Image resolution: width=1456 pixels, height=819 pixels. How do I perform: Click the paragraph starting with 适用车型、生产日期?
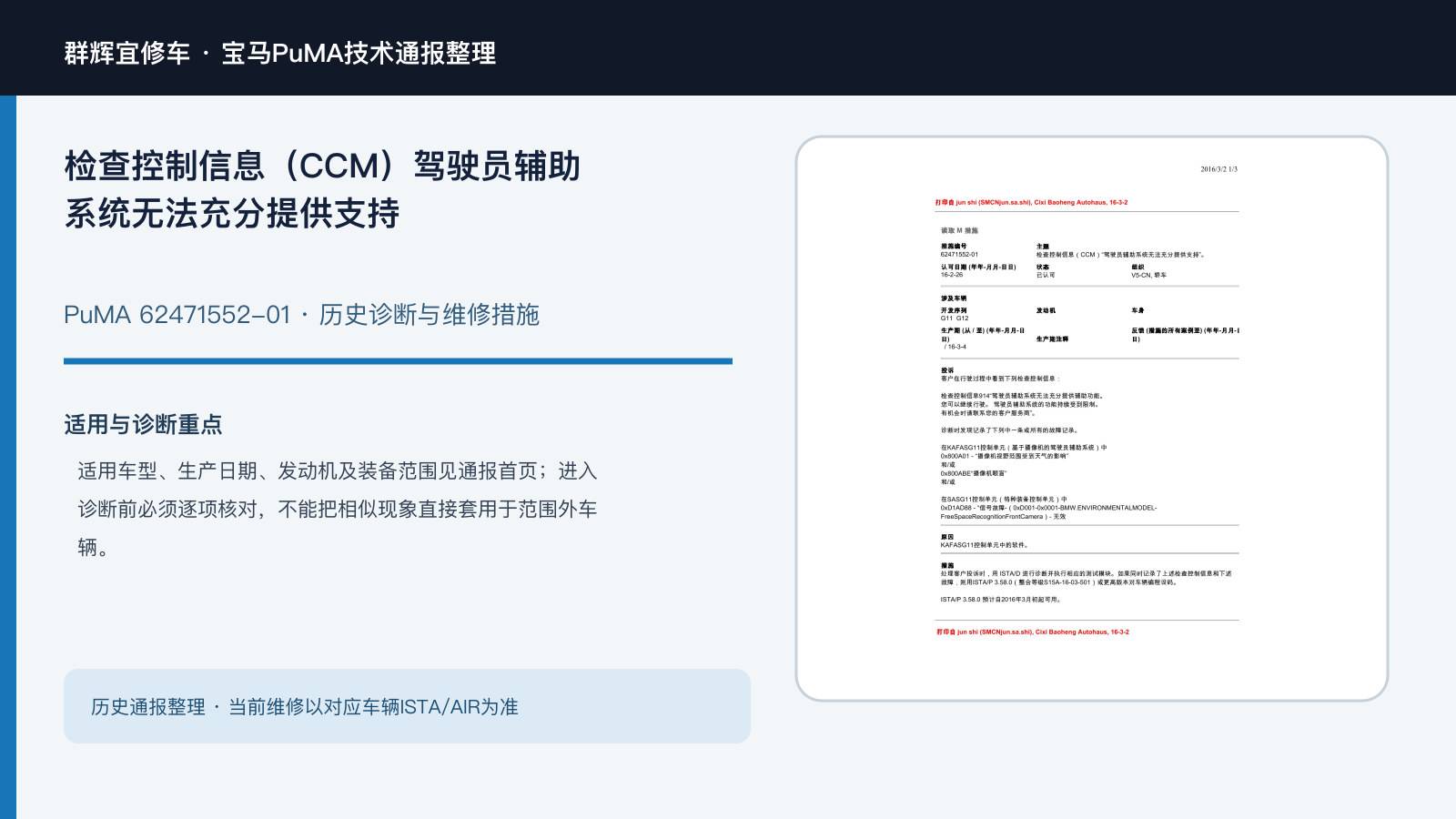coord(337,509)
